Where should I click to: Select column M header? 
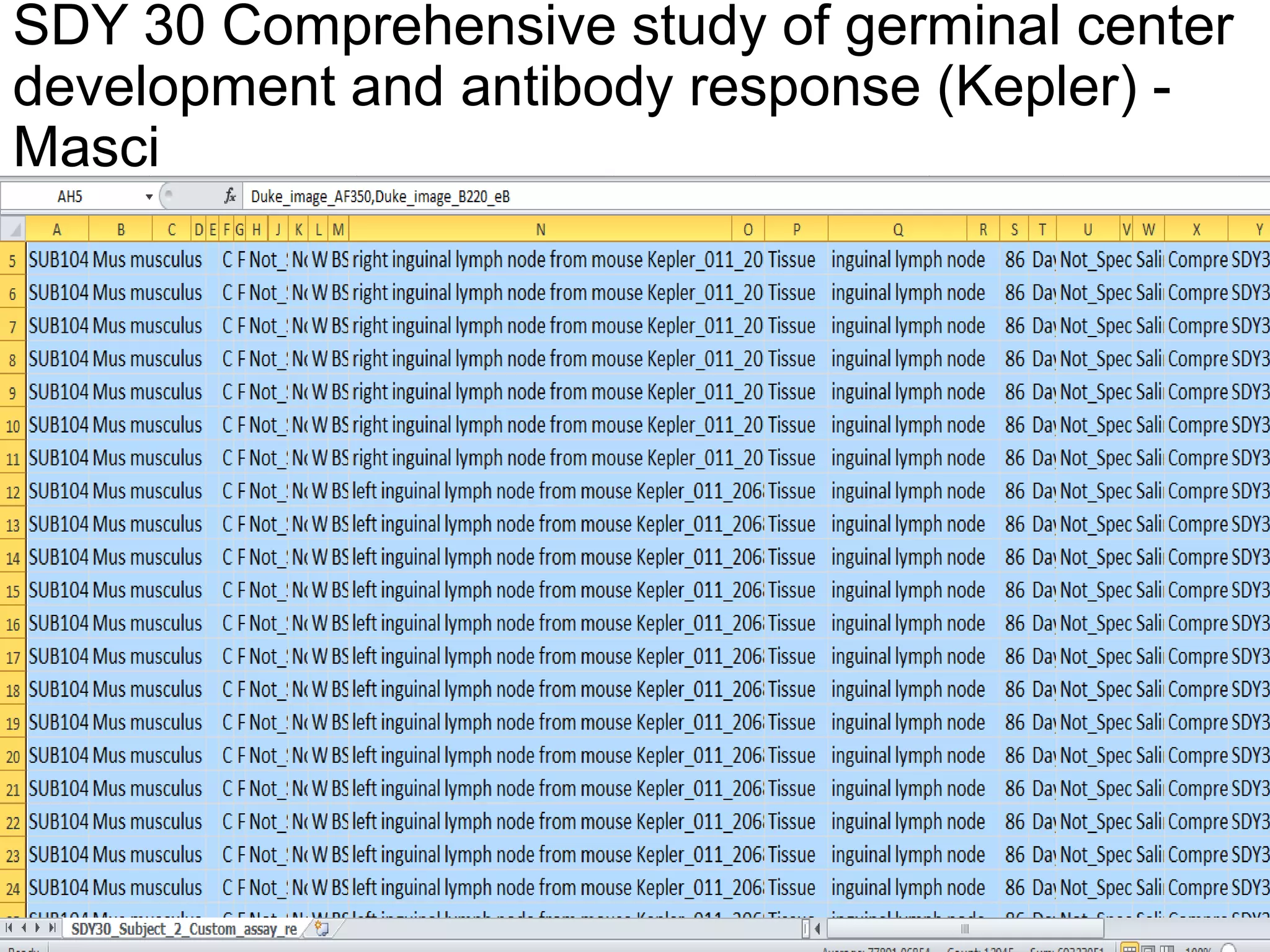(x=339, y=230)
